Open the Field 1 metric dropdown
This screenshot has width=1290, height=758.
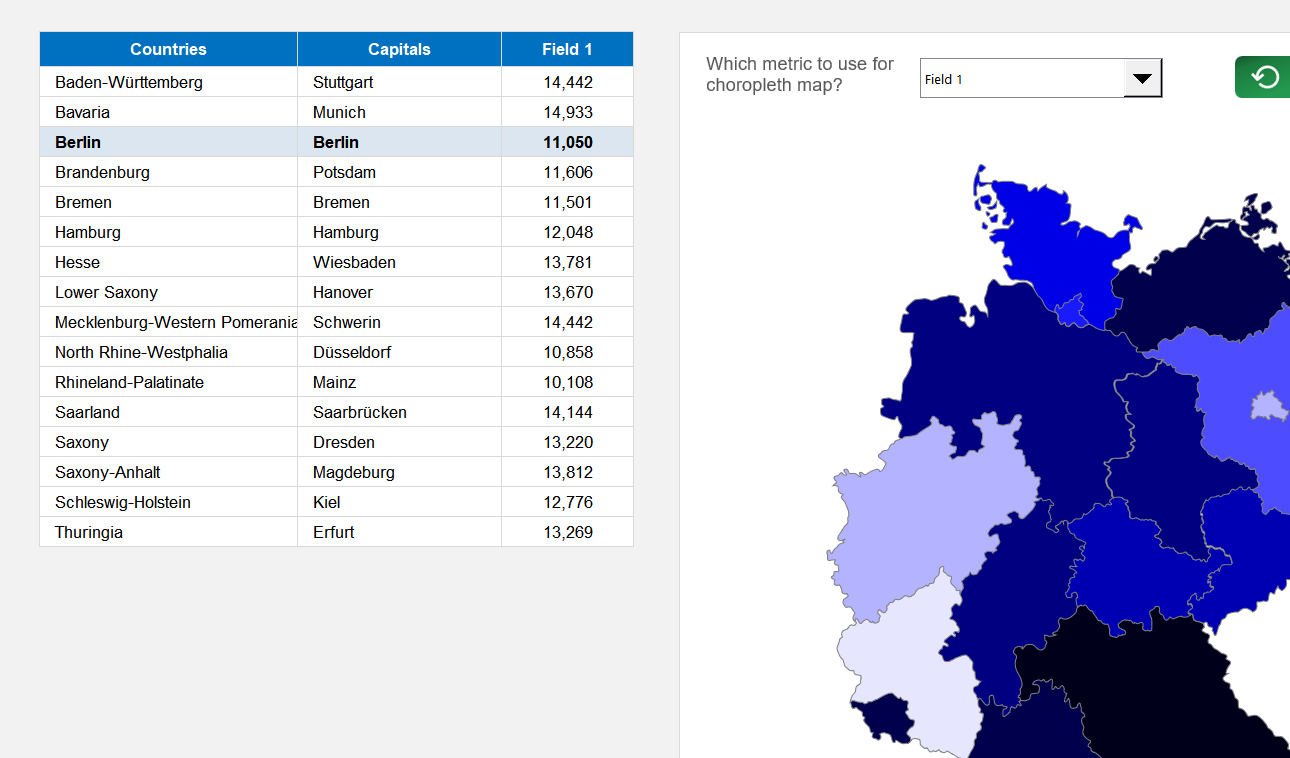coord(1040,78)
